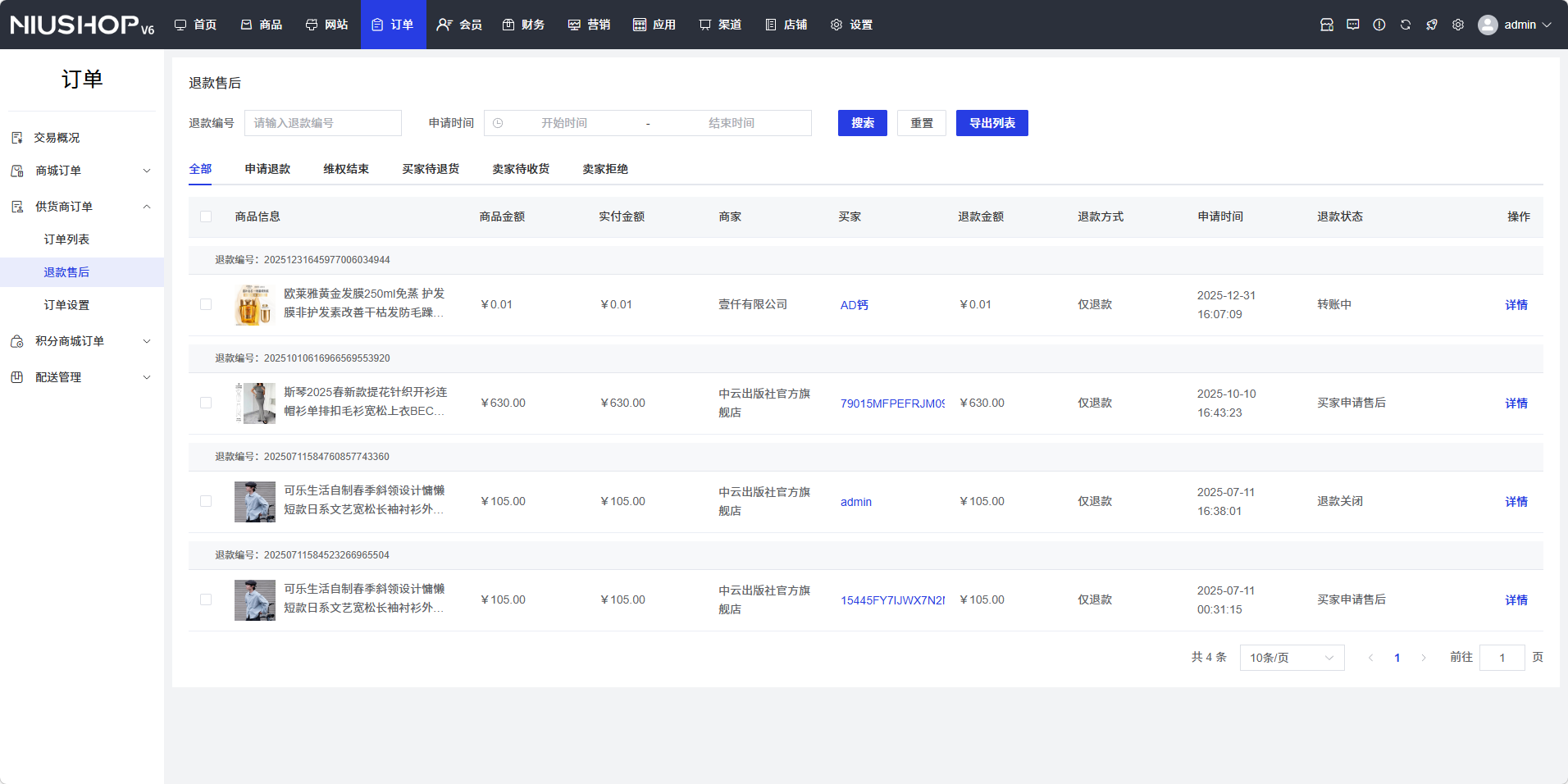
Task: Select the checkbox for the 斯琴 knit cardigan refund
Action: pos(206,403)
